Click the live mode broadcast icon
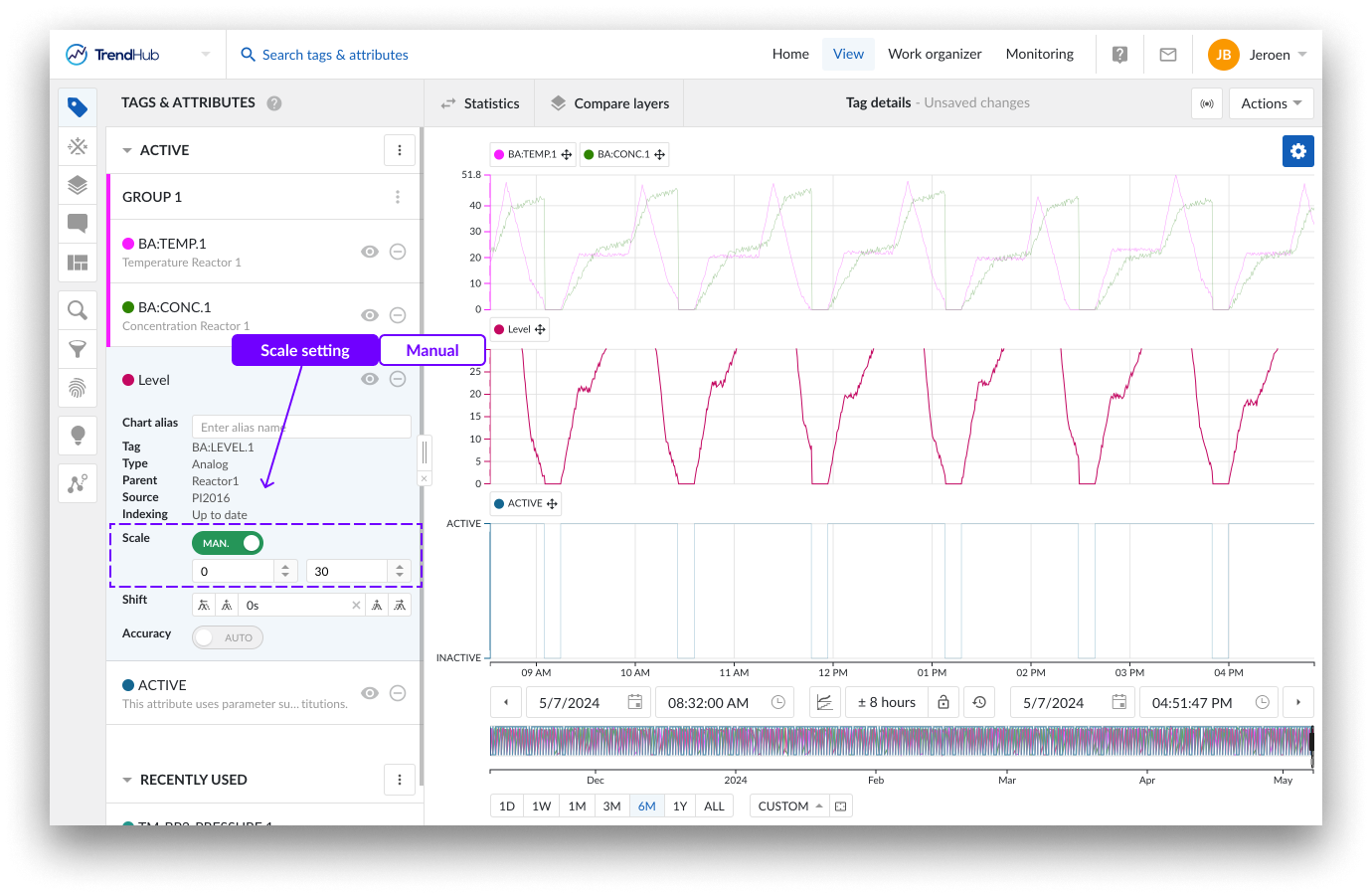 click(x=1207, y=103)
